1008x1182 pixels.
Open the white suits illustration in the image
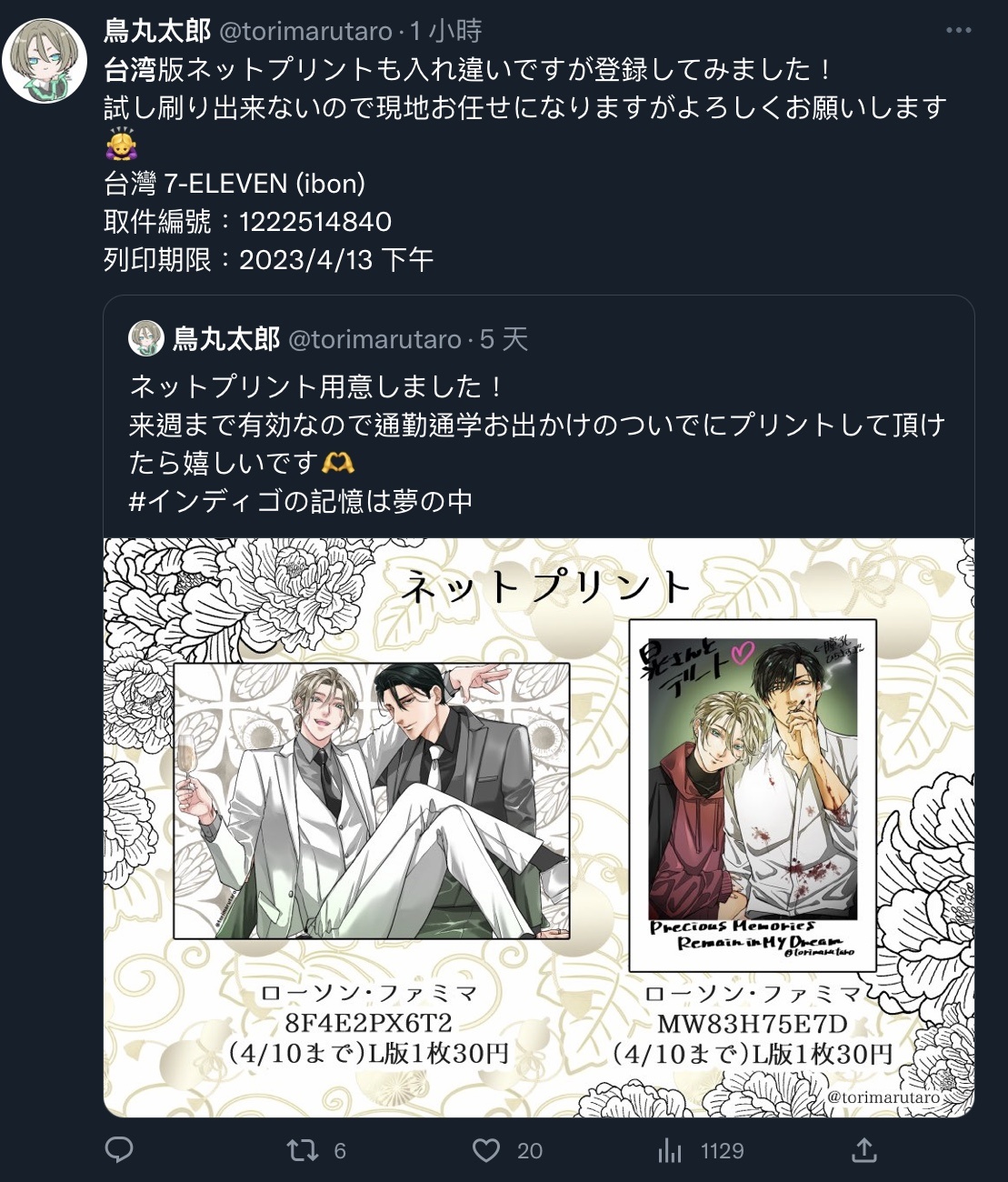coord(371,801)
